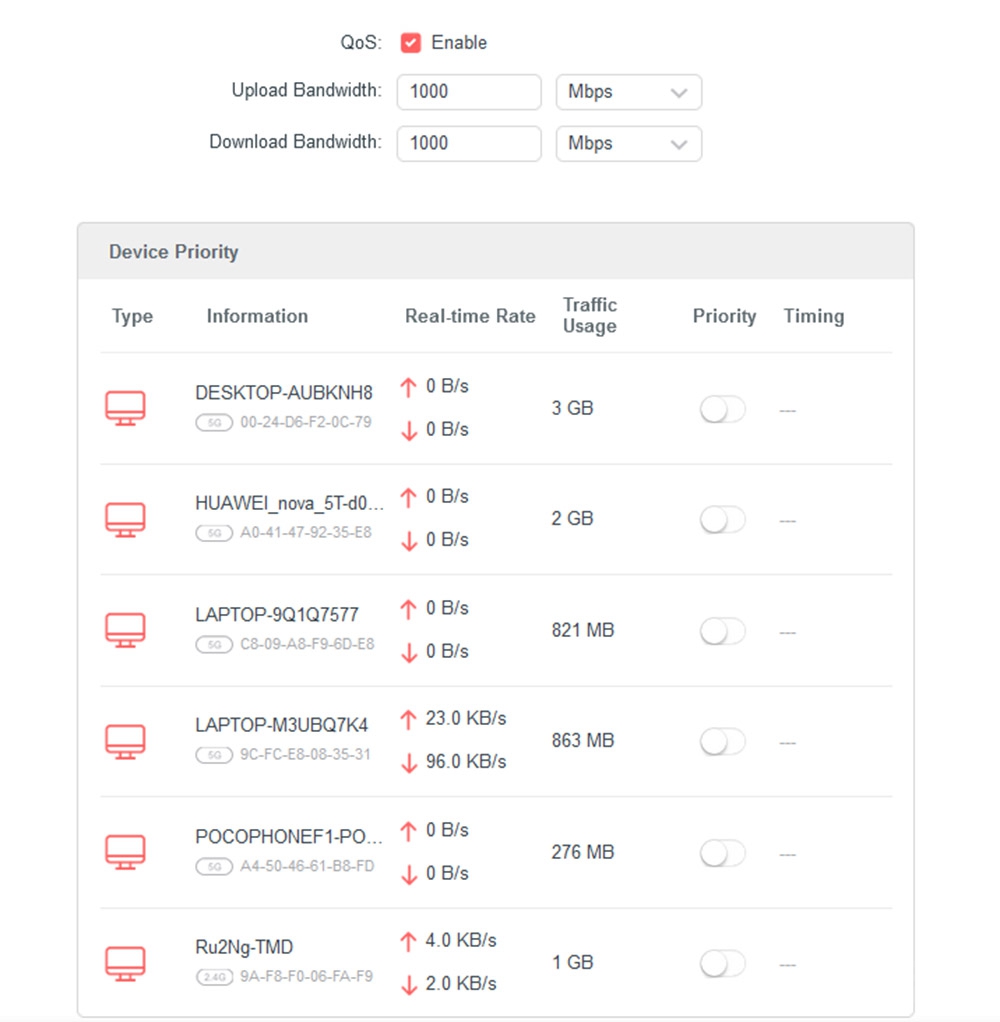Screen dimensions: 1000x1022
Task: Click the device icon for LAPTOP-M3UBQ7K4
Action: tap(125, 741)
